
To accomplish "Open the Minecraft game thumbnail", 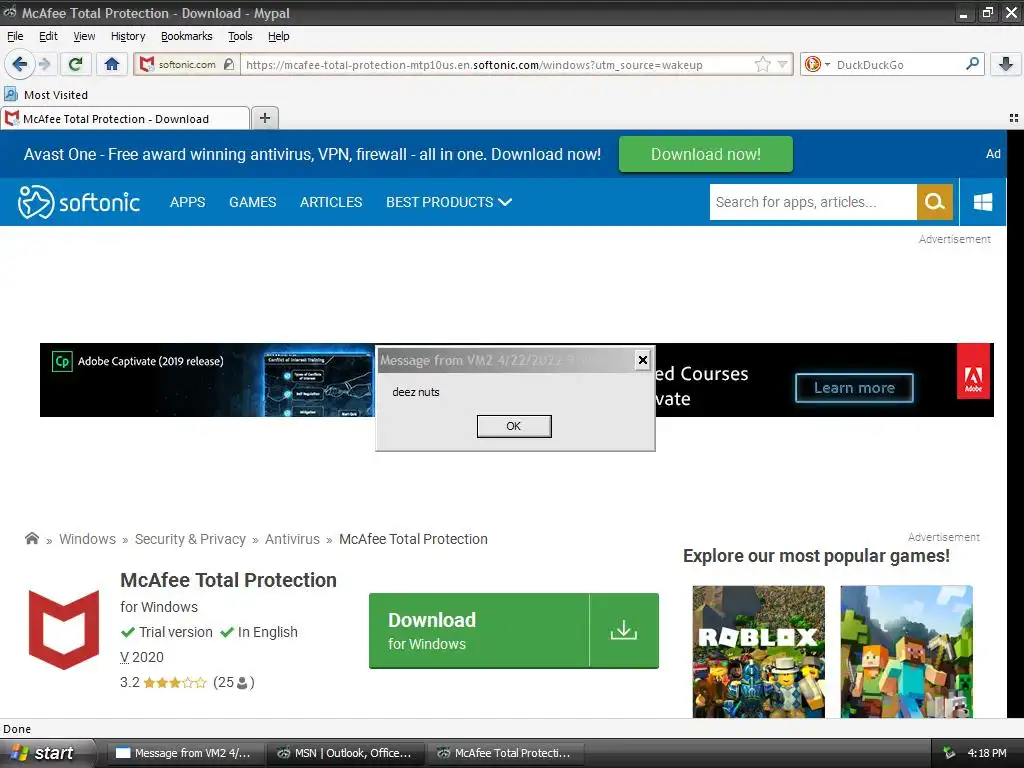I will click(x=906, y=651).
